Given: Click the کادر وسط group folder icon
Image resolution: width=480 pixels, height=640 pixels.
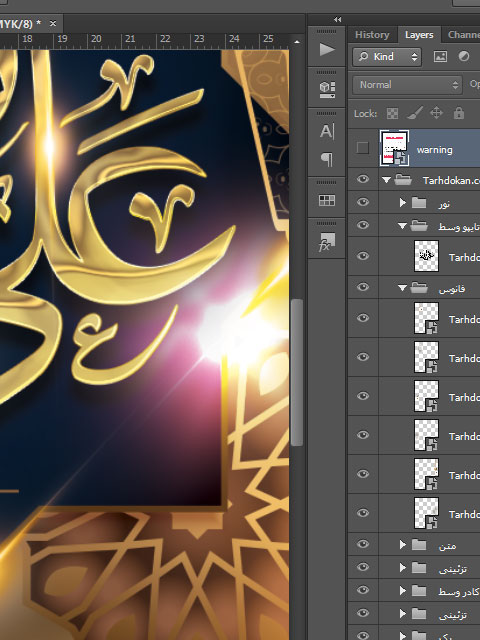Looking at the screenshot, I should click(x=419, y=590).
